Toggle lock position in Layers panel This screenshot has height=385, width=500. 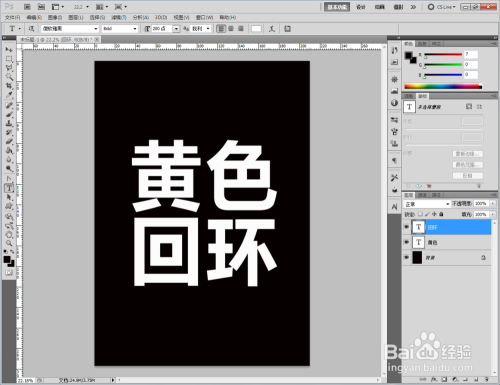click(434, 214)
